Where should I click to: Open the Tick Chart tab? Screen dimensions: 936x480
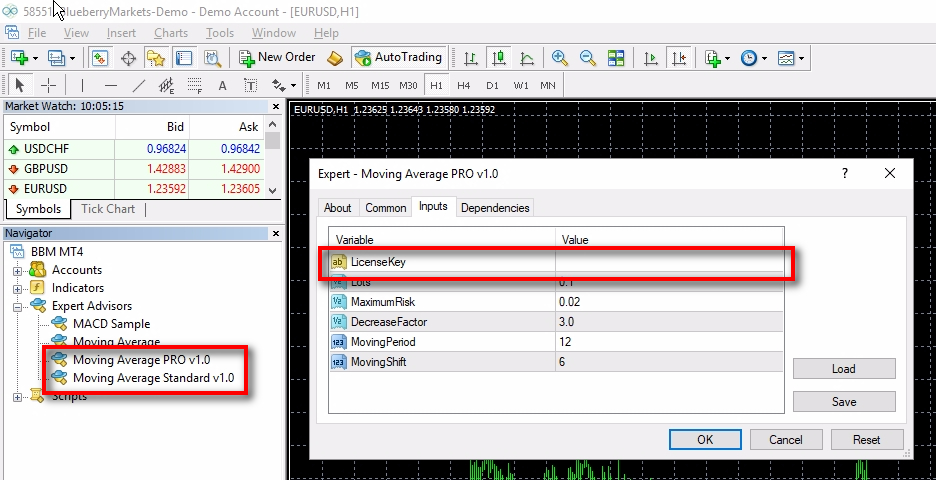pyautogui.click(x=108, y=209)
